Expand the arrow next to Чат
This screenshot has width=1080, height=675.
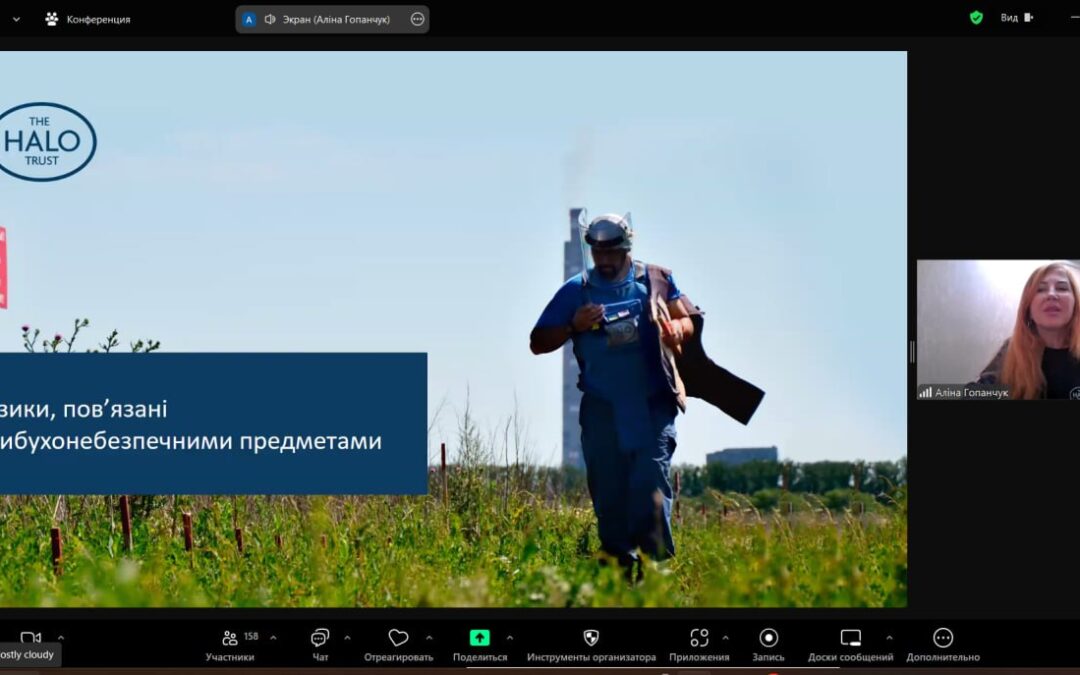coord(347,637)
